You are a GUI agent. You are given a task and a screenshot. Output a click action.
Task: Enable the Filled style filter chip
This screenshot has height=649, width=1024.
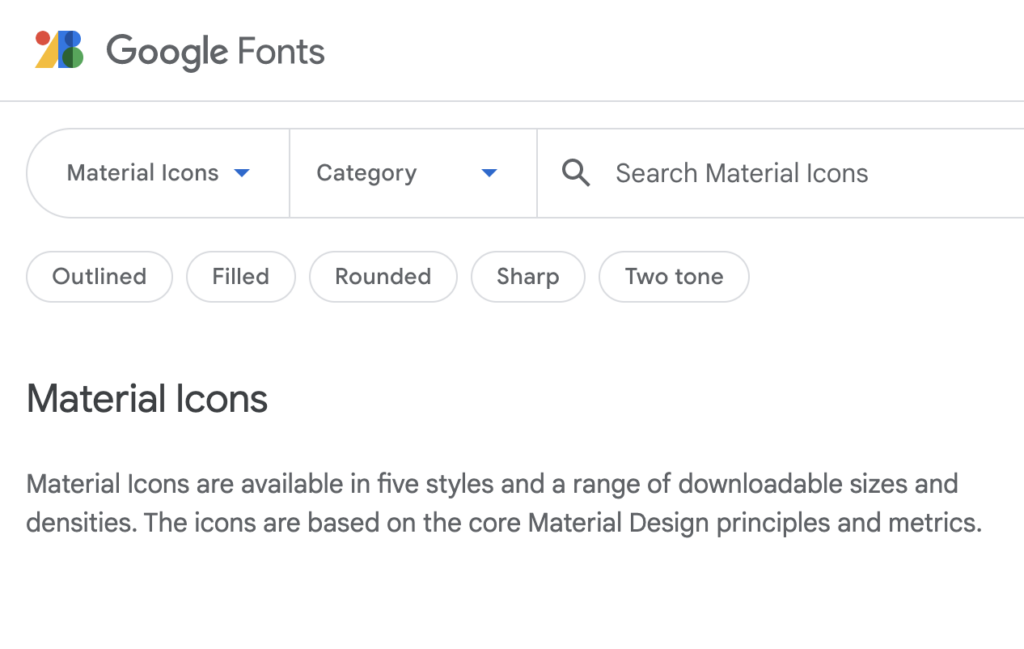click(x=240, y=277)
